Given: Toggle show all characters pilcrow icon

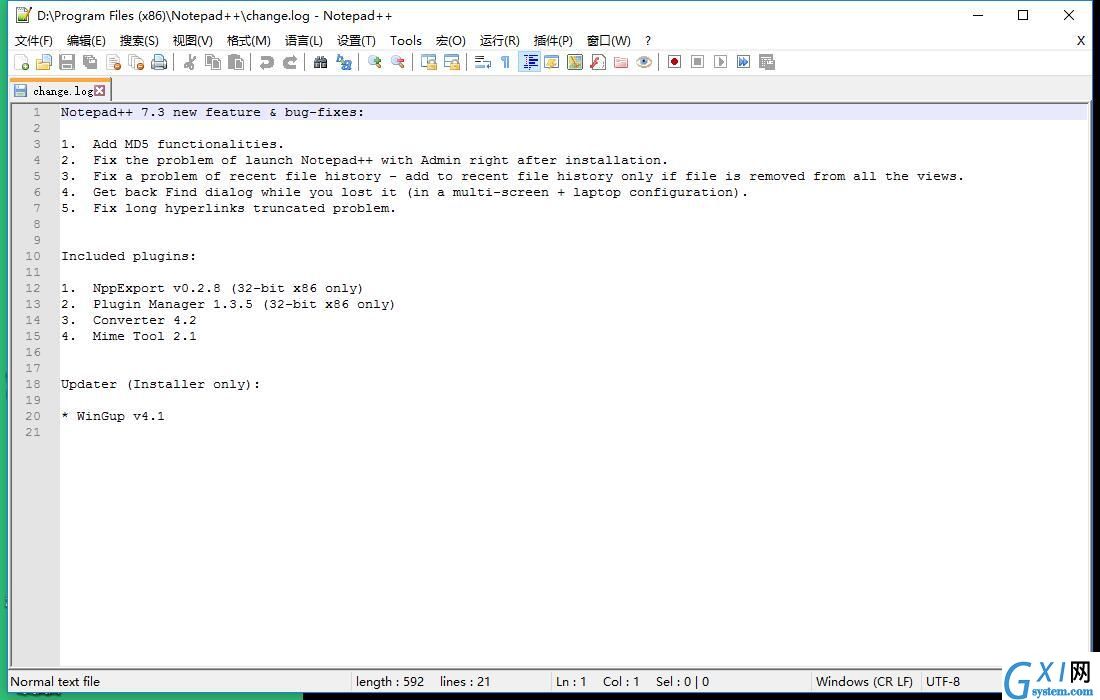Looking at the screenshot, I should [505, 62].
